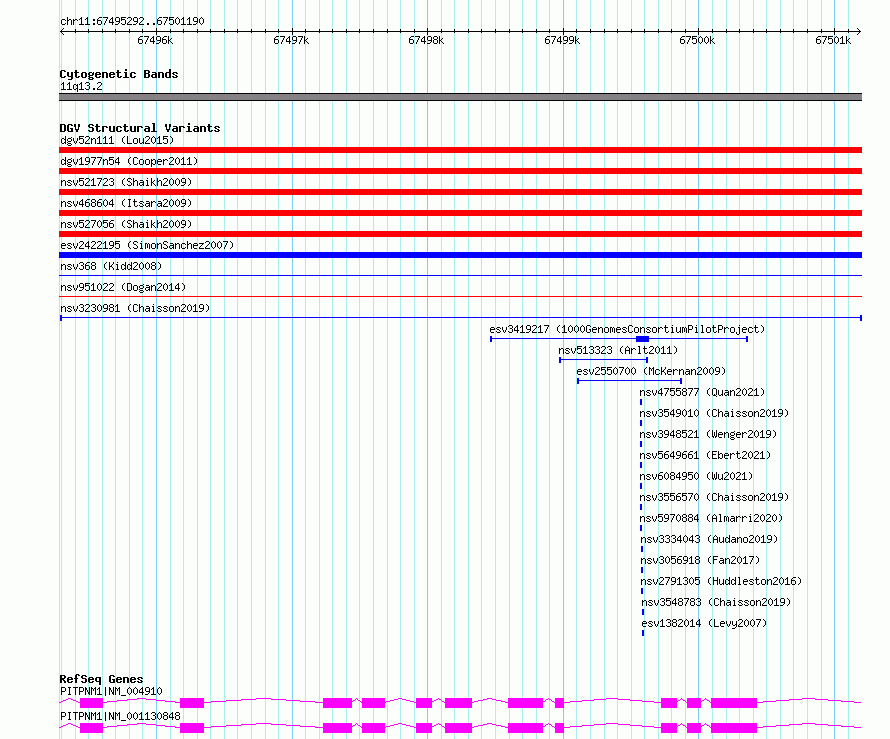
Task: Open esv3419217 (1000GenomesConsortiumPilotProject) variant
Action: [627, 329]
